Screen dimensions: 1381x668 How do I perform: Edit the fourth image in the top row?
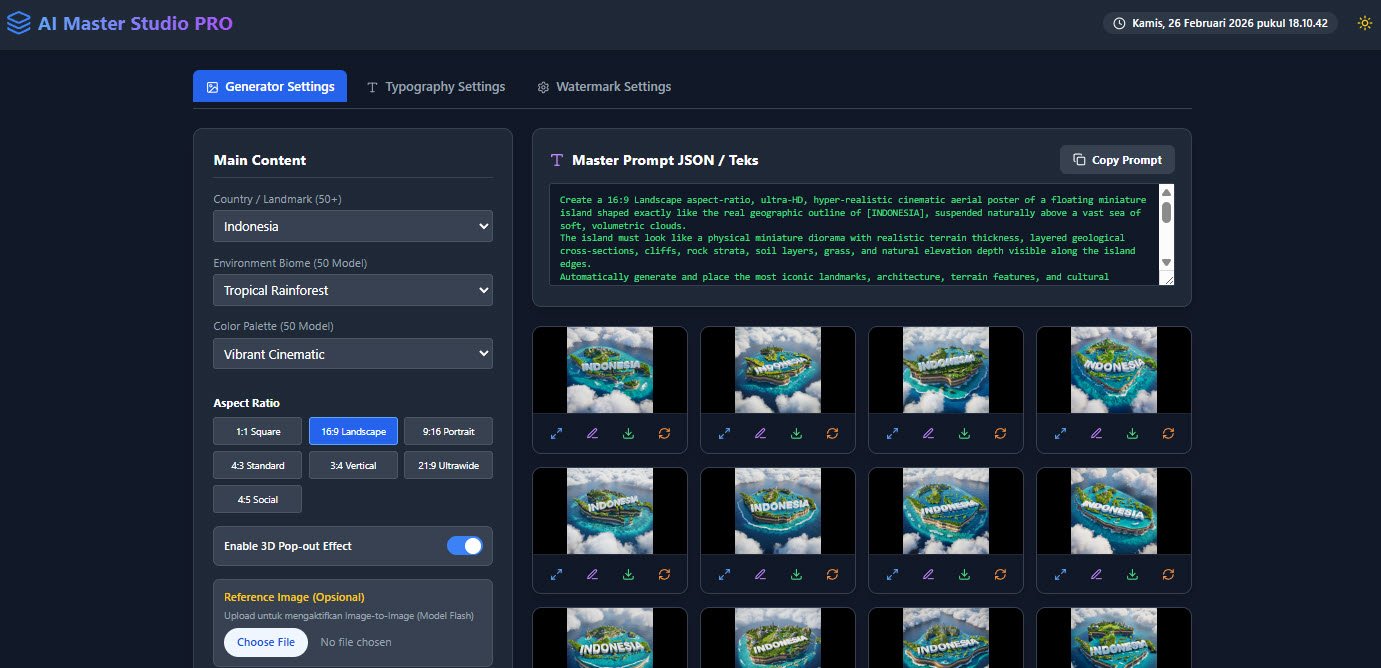pyautogui.click(x=1097, y=433)
